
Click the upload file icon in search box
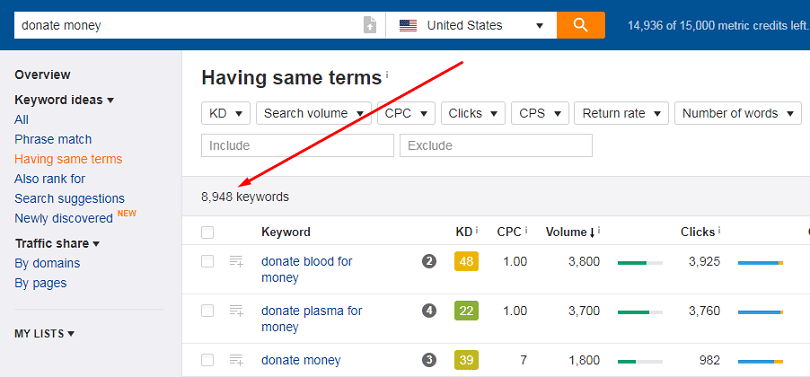(370, 25)
